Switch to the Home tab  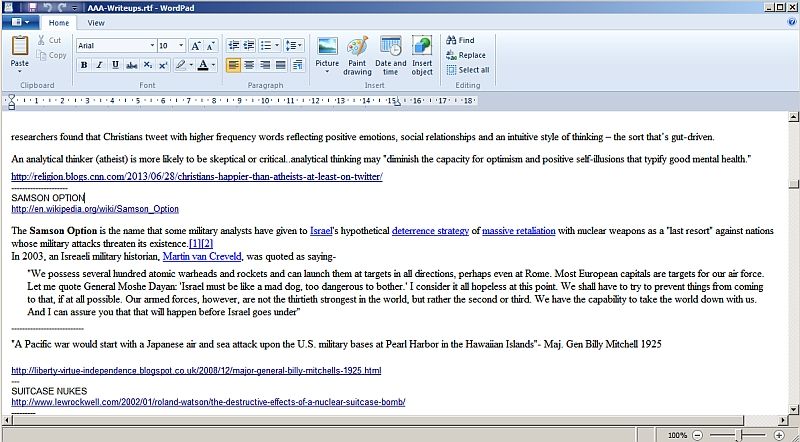point(59,22)
